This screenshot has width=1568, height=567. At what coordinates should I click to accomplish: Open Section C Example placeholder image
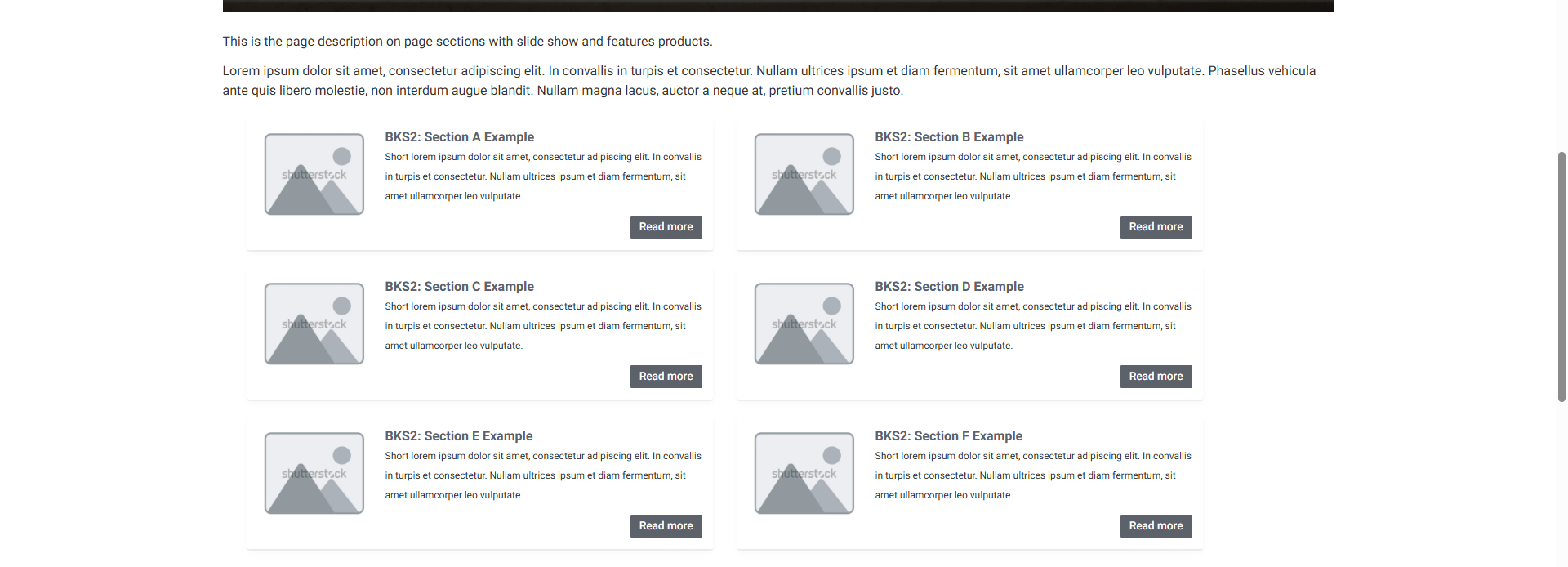point(314,324)
